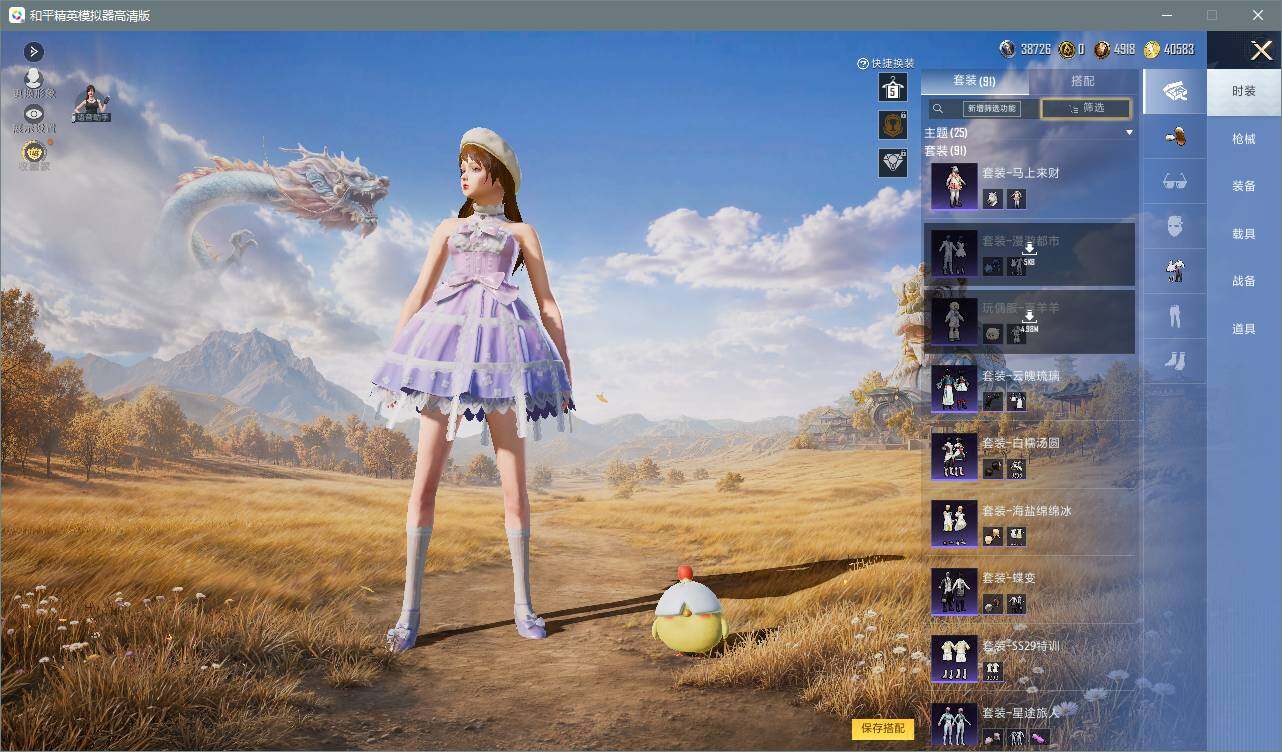
Task: Expand the collapsed left-side arrow menu
Action: (x=34, y=52)
